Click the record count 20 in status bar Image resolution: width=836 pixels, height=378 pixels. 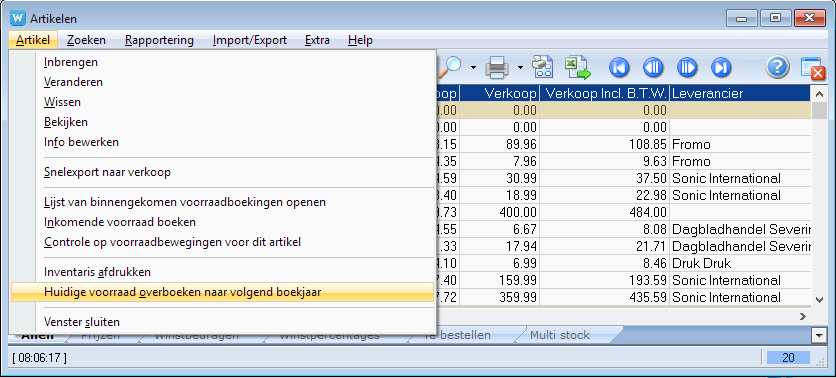pyautogui.click(x=788, y=358)
